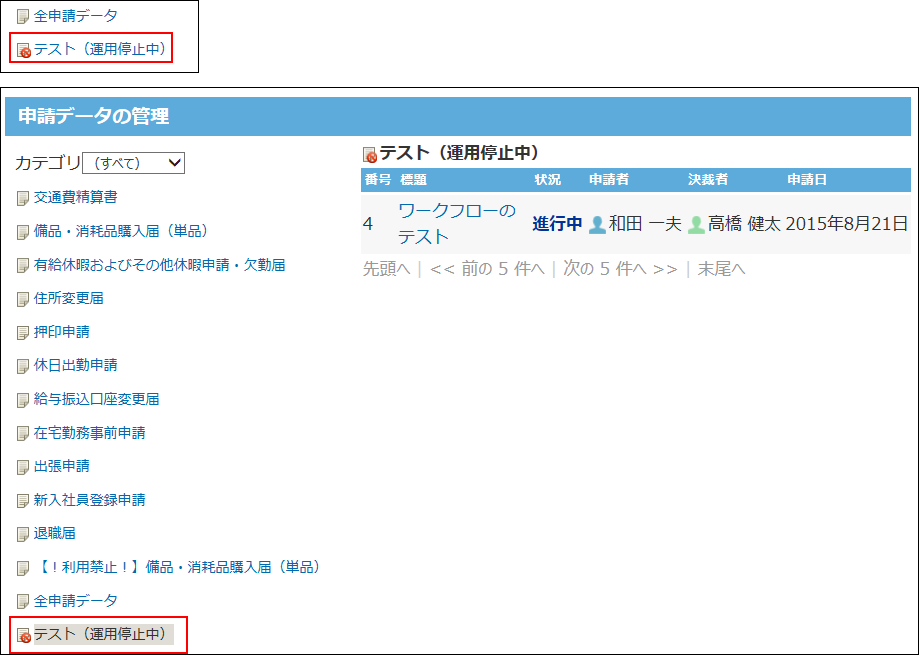Select 在宅勤務事前申請 form

pyautogui.click(x=90, y=433)
